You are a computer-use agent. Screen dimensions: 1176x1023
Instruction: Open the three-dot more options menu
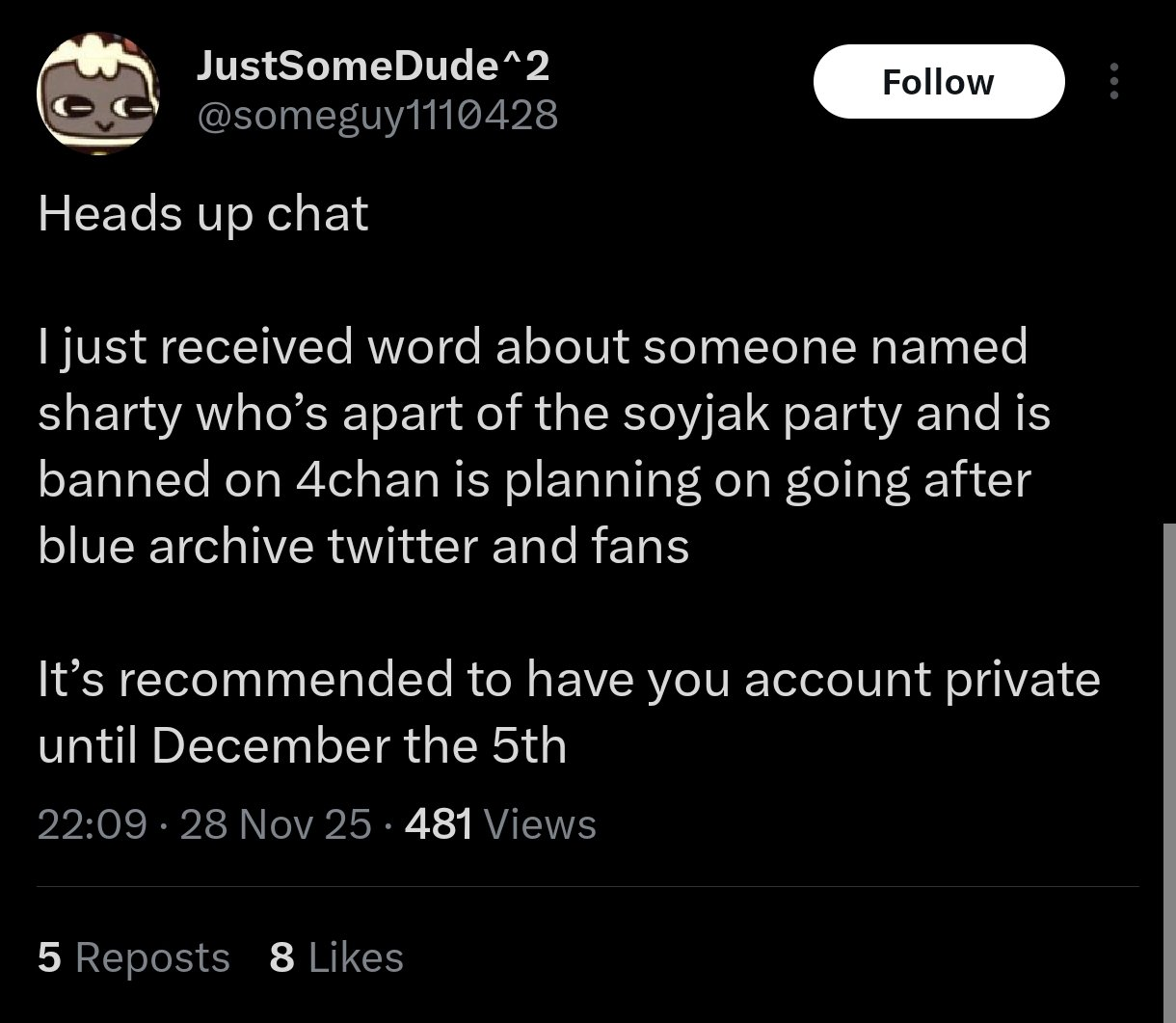(1114, 82)
